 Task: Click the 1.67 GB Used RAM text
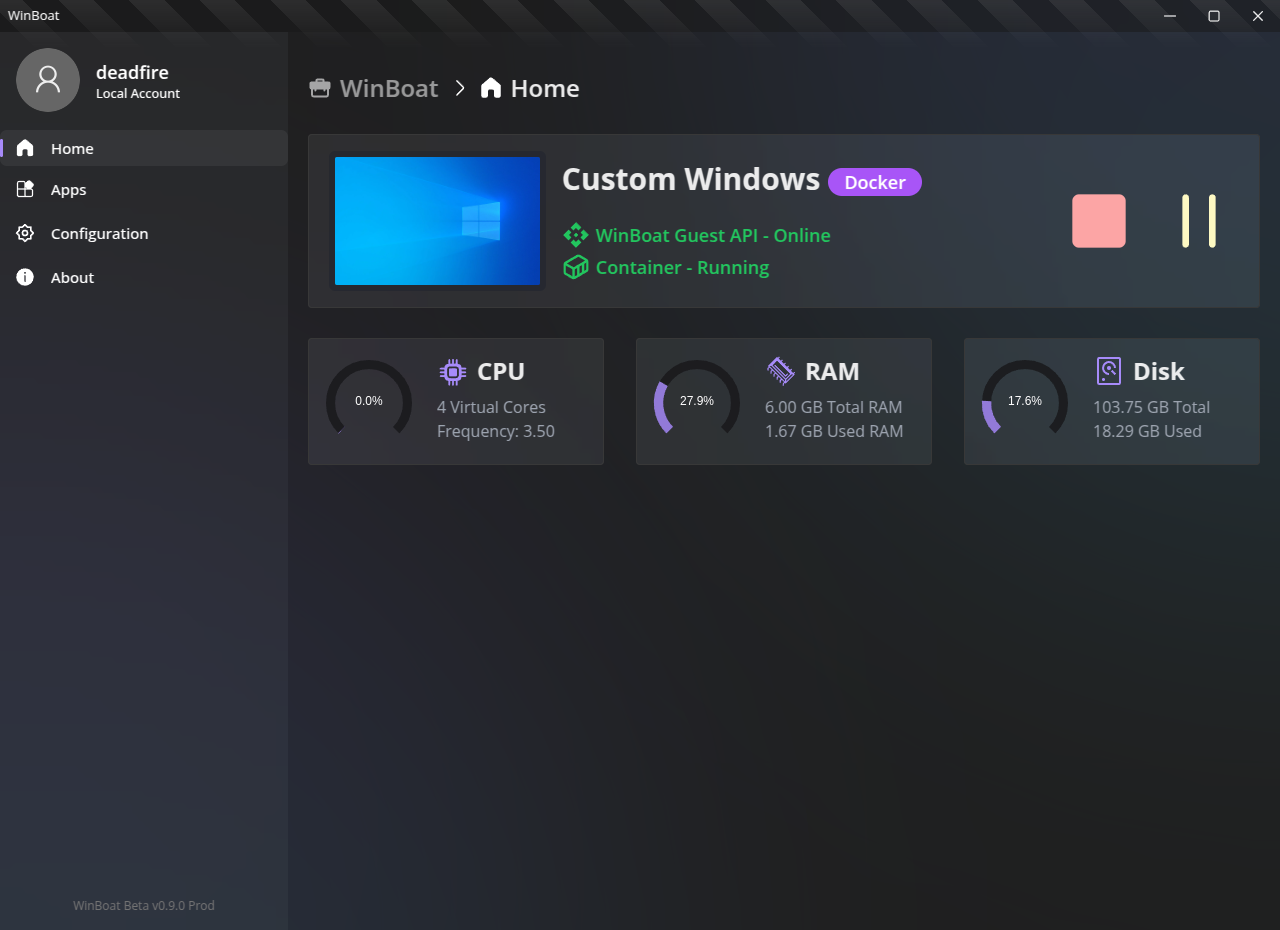(834, 431)
